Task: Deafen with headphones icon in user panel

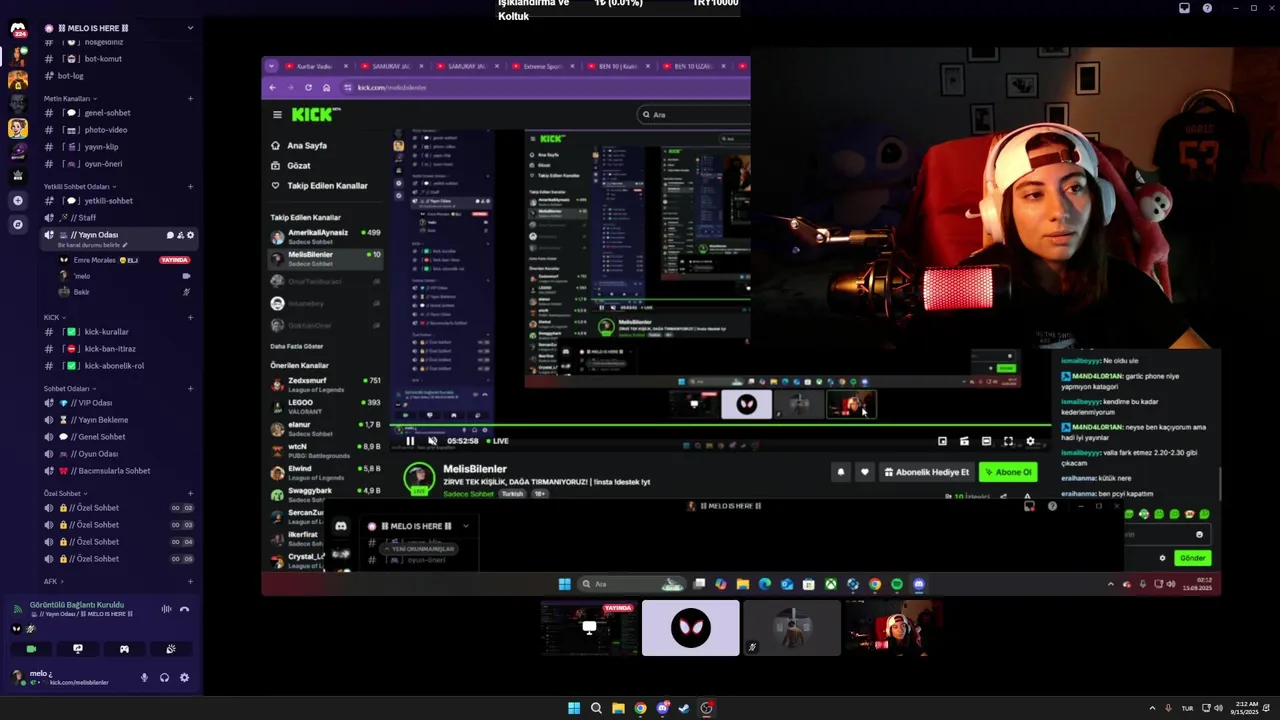Action: coord(164,677)
